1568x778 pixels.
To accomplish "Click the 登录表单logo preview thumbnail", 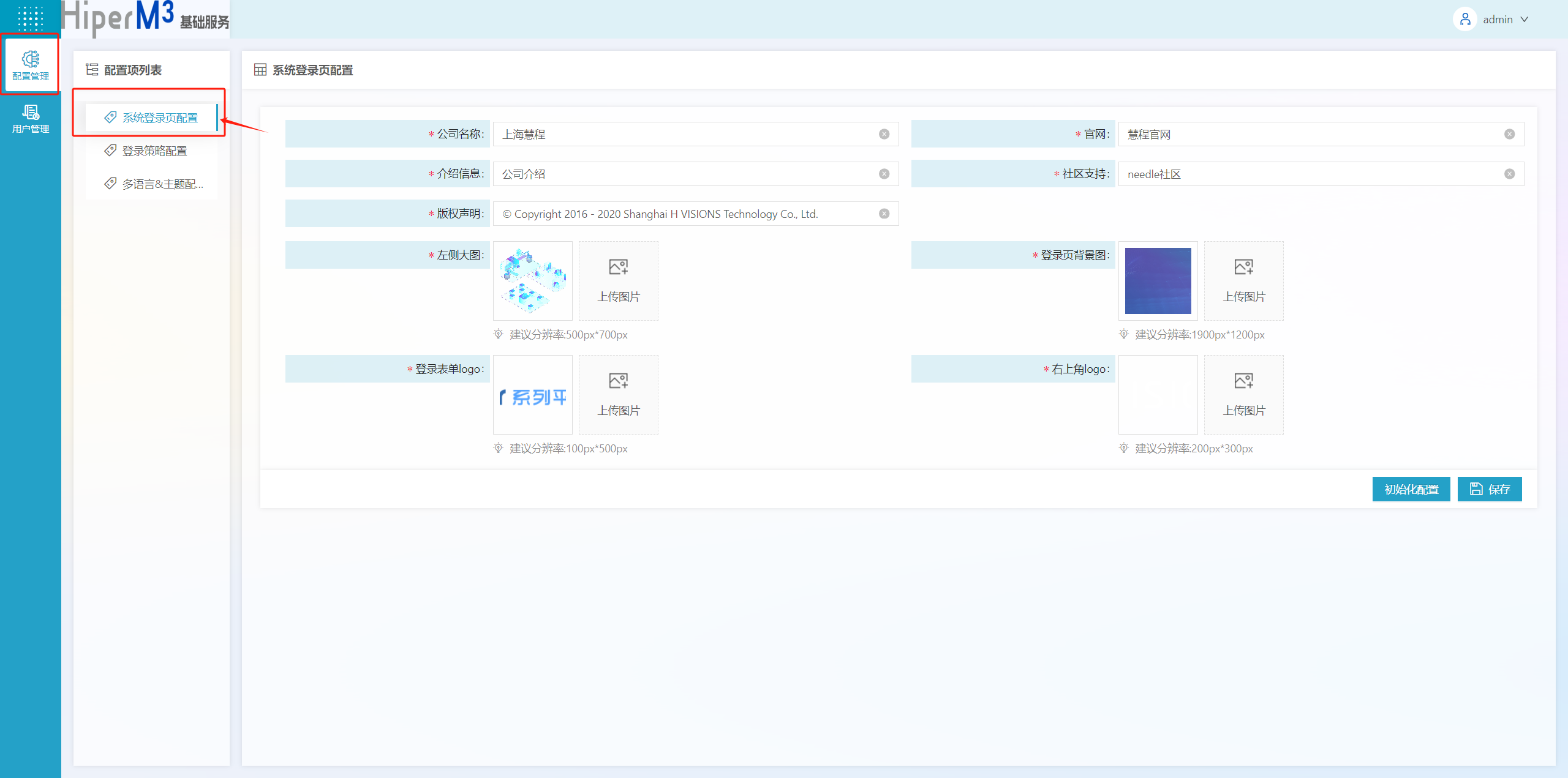I will pyautogui.click(x=532, y=394).
